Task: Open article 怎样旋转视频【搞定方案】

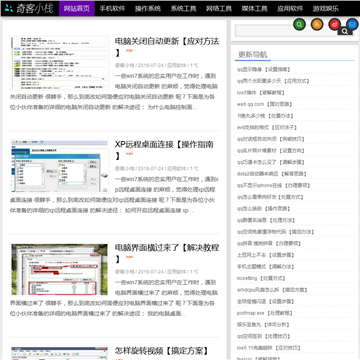Action: (x=162, y=351)
